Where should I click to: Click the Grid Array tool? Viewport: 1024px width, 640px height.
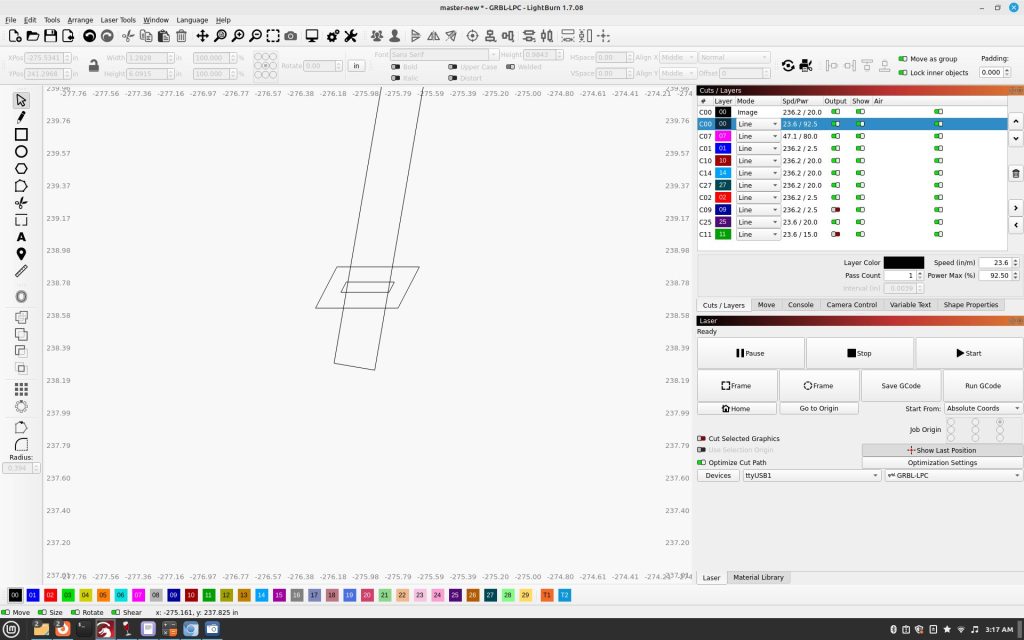point(21,389)
